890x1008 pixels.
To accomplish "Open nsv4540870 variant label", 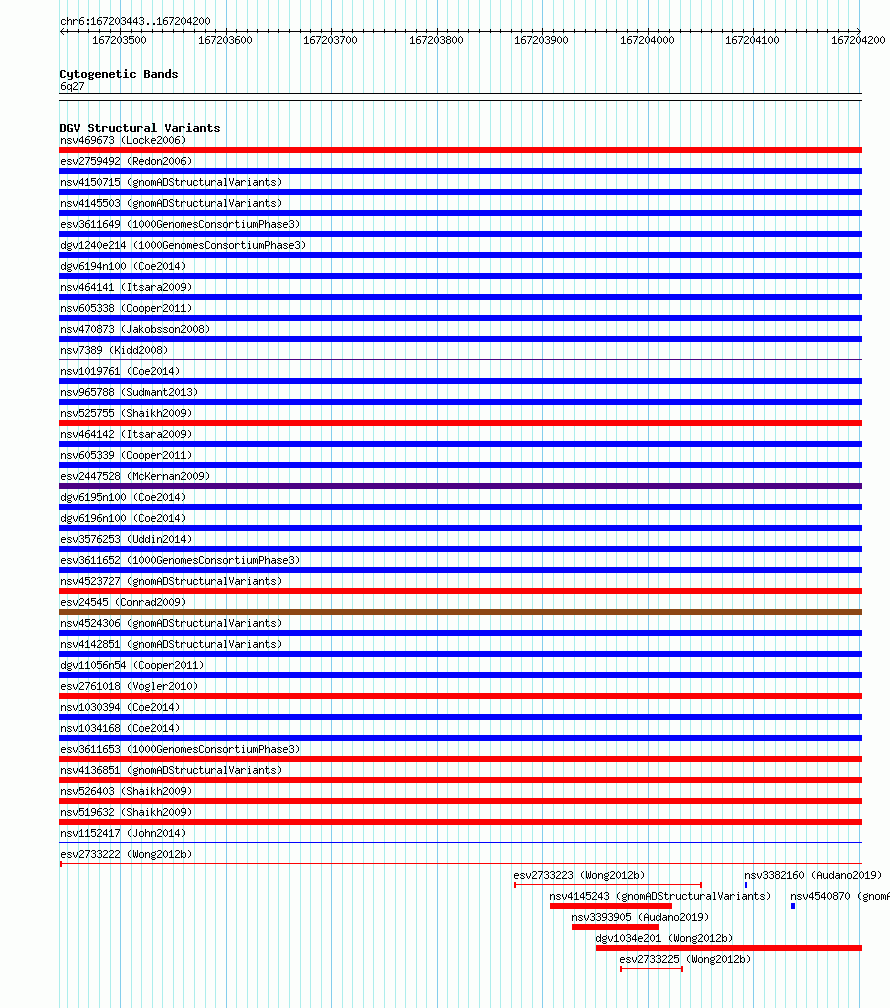I will point(840,896).
